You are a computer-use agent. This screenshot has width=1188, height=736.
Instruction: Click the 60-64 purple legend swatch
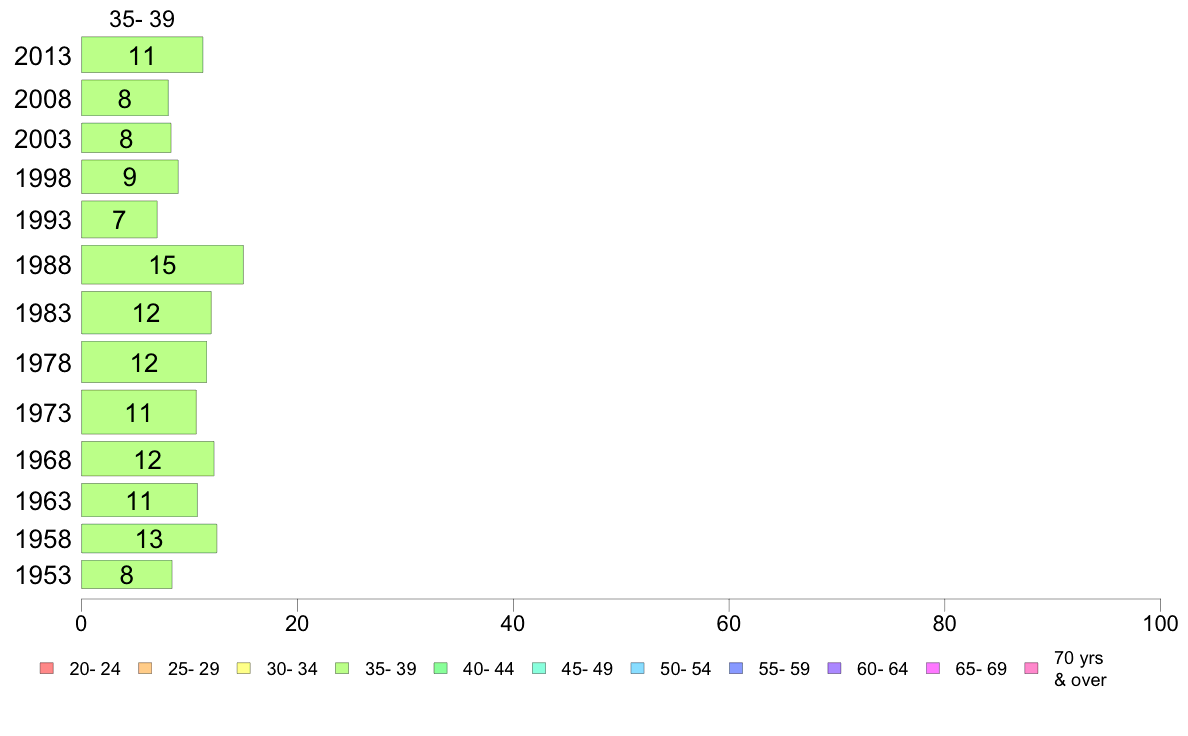pos(834,668)
